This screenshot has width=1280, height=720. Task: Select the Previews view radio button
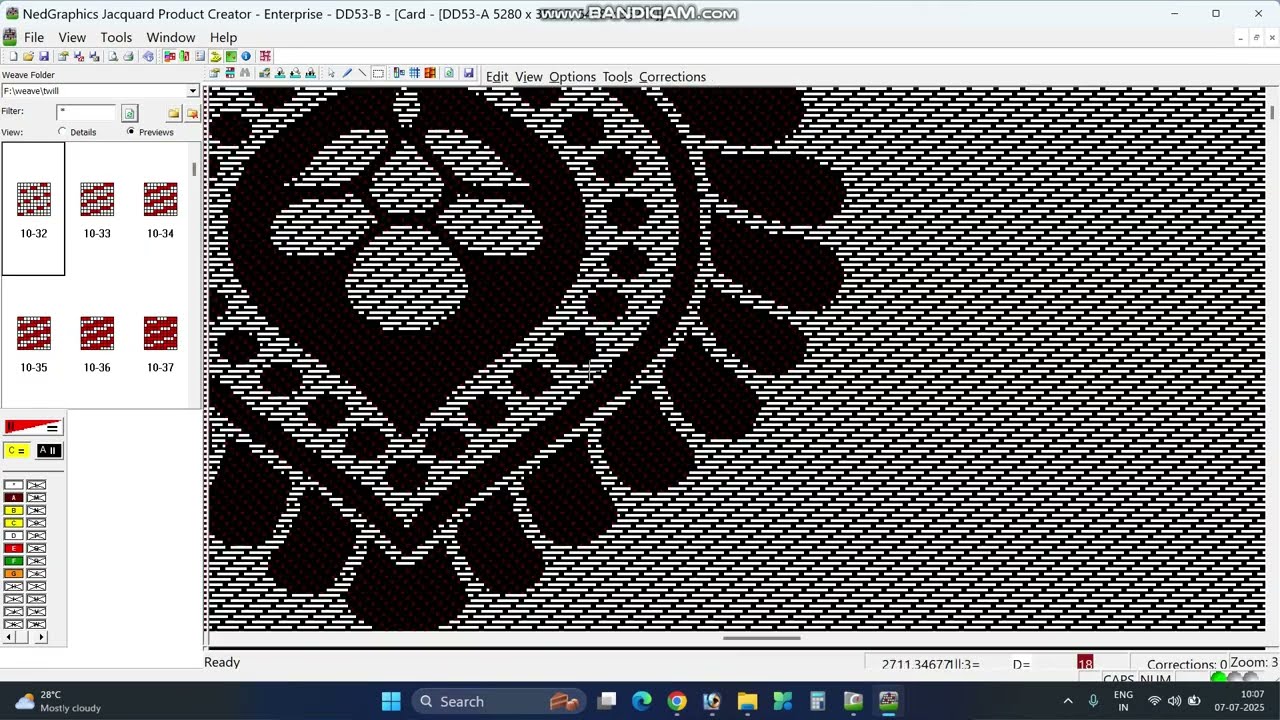point(131,132)
